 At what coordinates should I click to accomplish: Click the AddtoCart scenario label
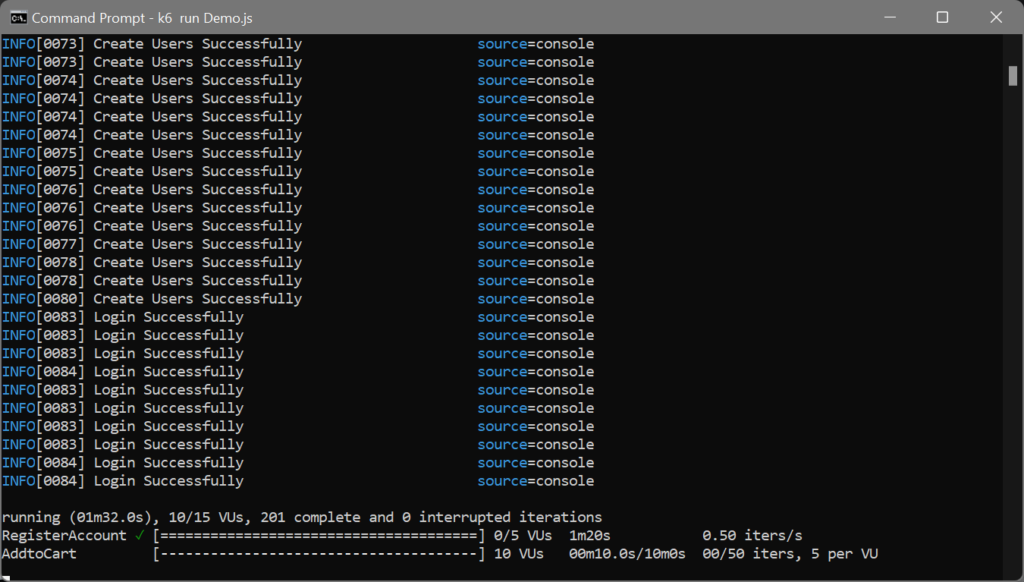pyautogui.click(x=39, y=554)
